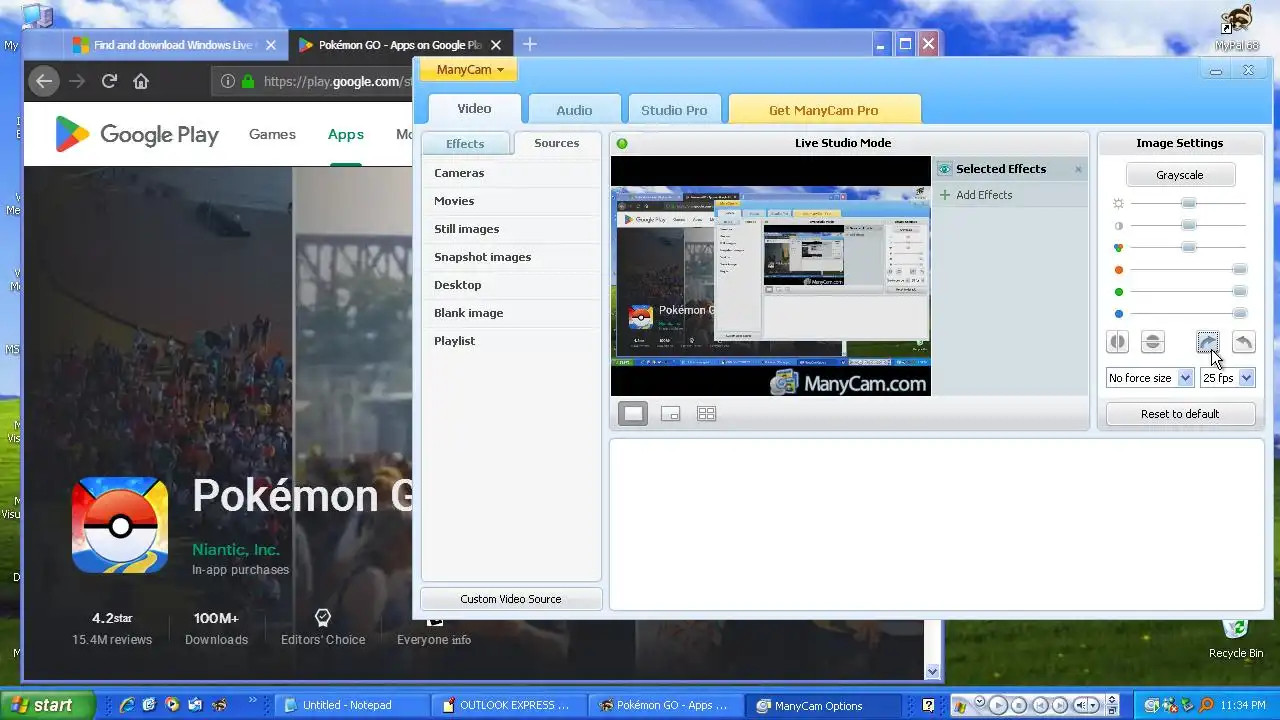The height and width of the screenshot is (720, 1280).
Task: Open the Get ManyCam Pro tab
Action: [x=824, y=110]
